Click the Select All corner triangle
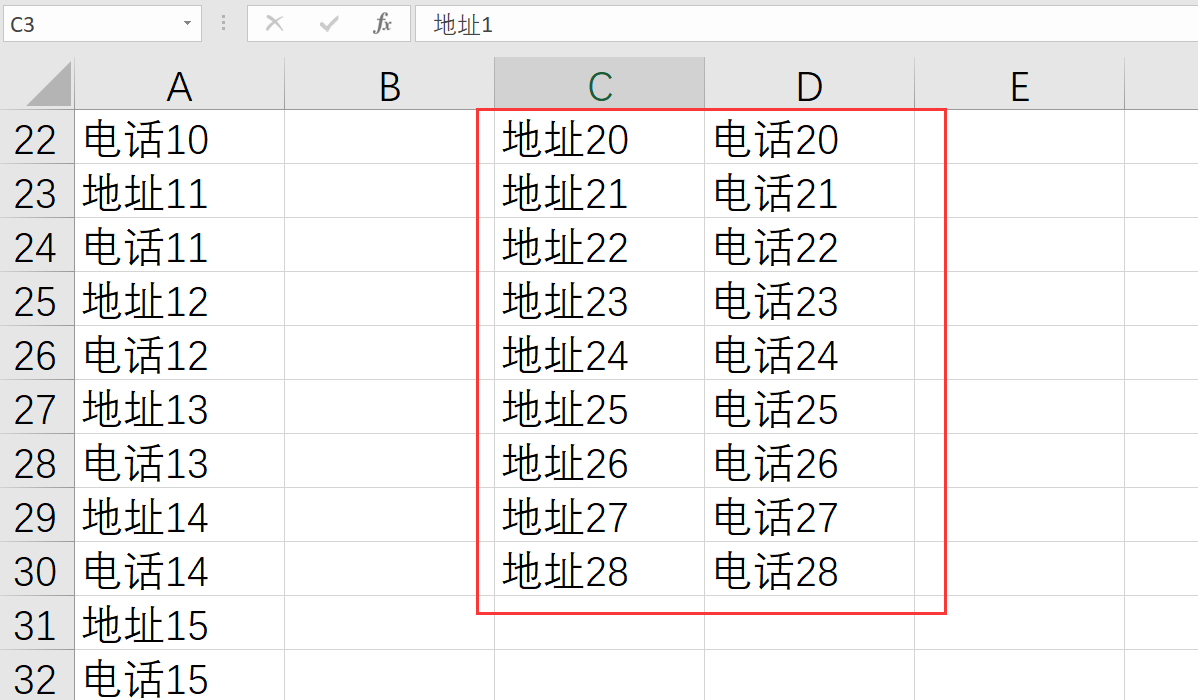This screenshot has height=700, width=1198. click(x=48, y=85)
